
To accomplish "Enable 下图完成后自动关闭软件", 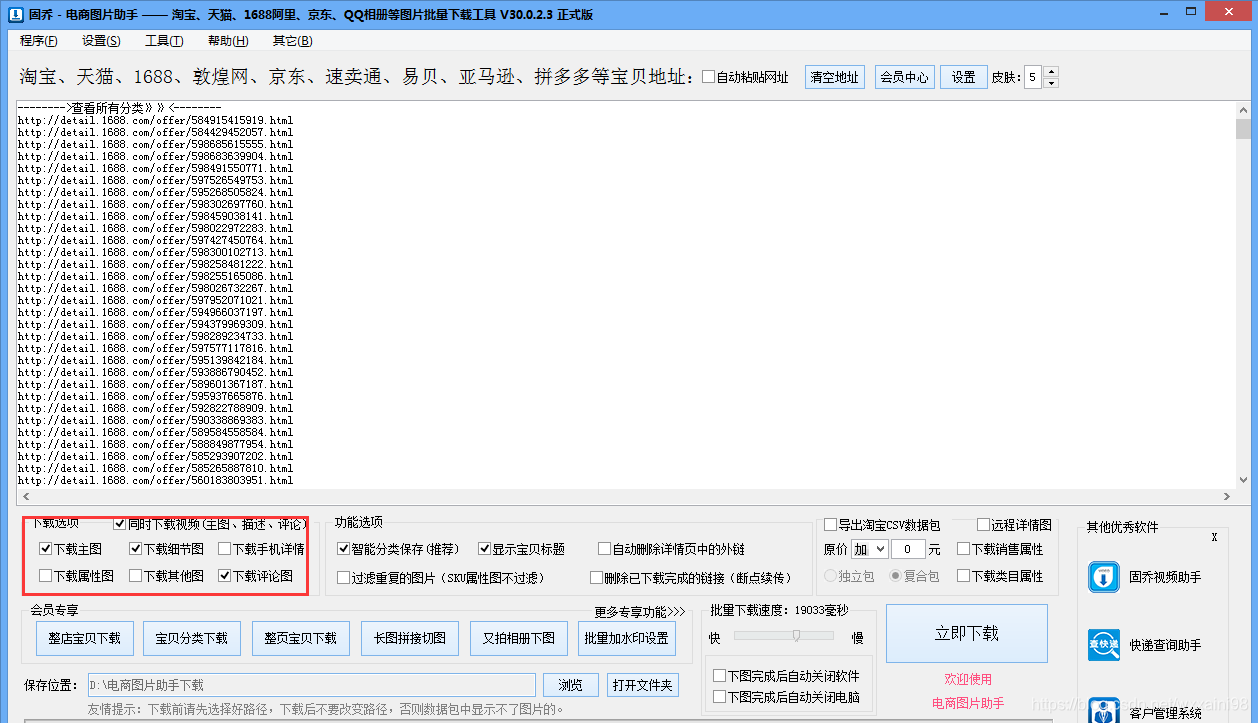I will 719,677.
